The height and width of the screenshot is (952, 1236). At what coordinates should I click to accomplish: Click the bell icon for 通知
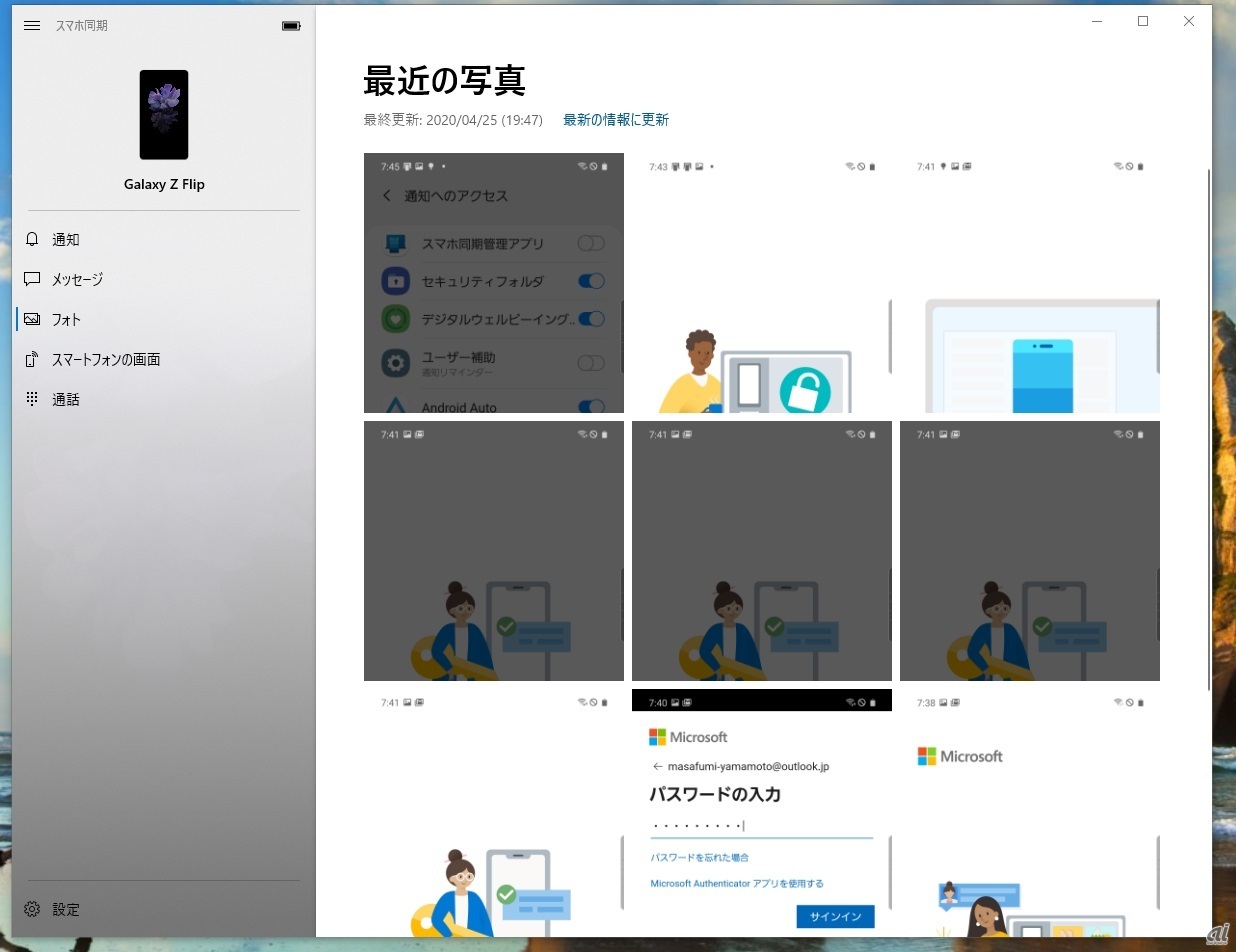32,240
